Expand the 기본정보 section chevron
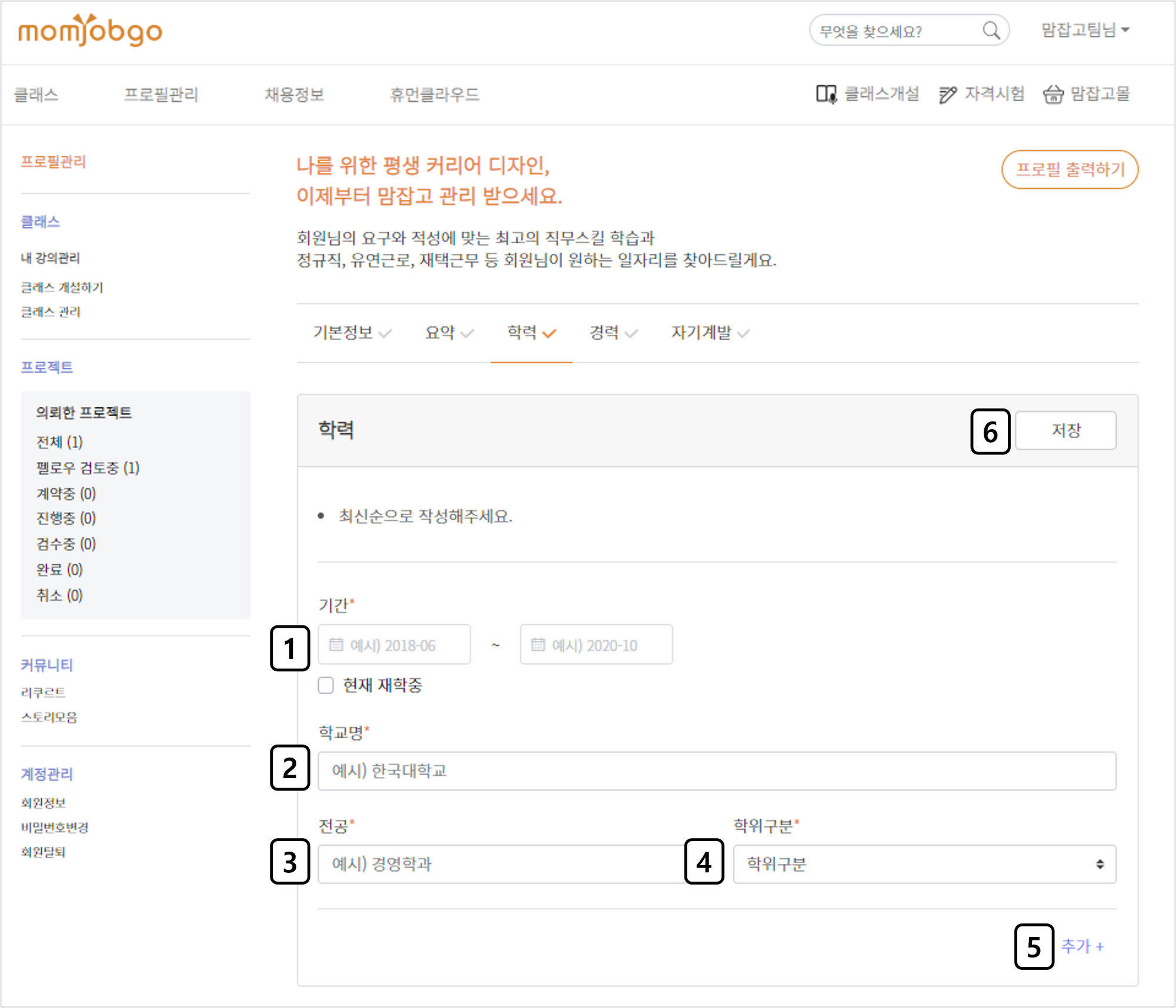1176x1008 pixels. (x=385, y=334)
